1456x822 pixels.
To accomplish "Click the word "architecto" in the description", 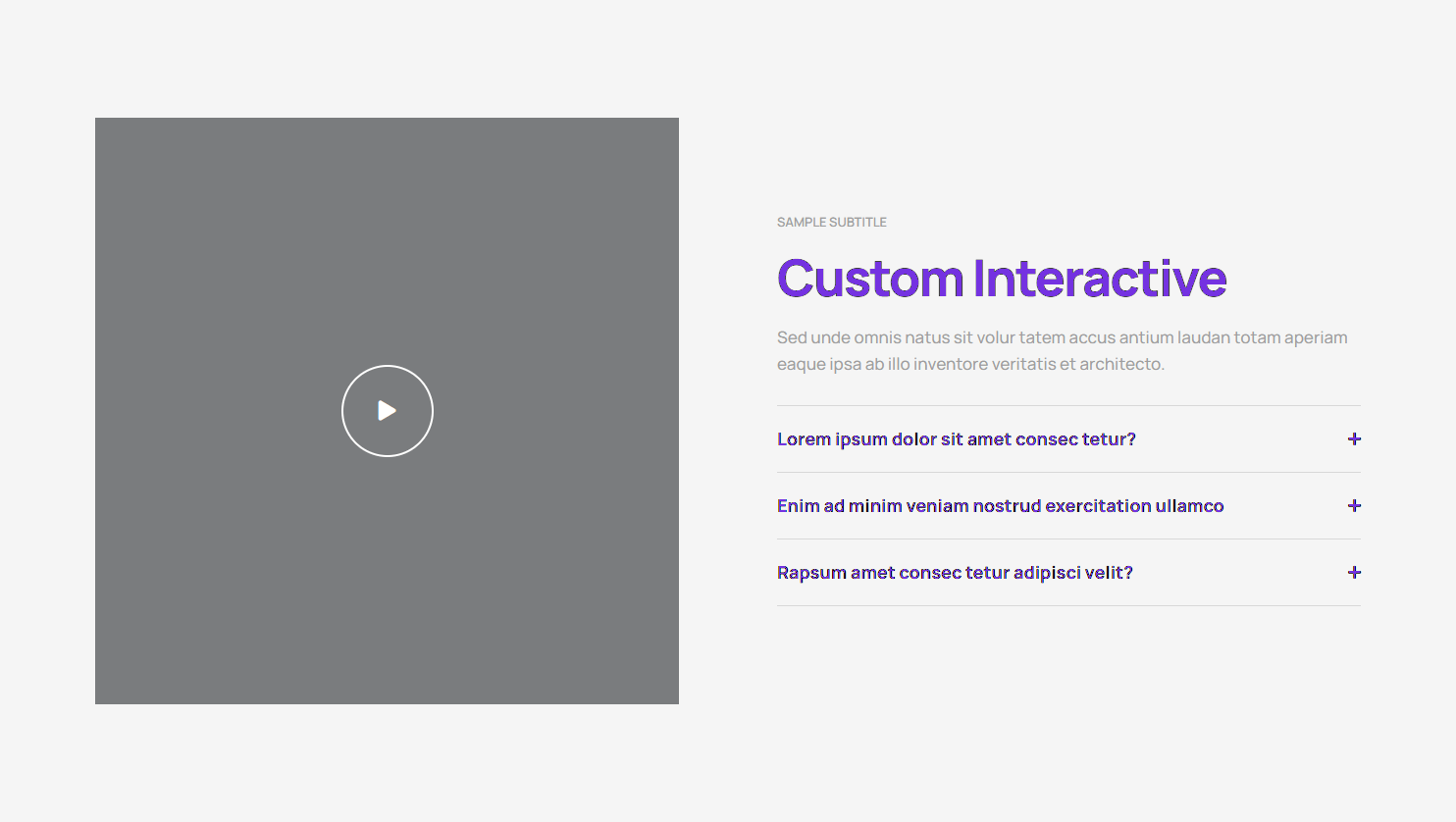I will pos(1120,365).
